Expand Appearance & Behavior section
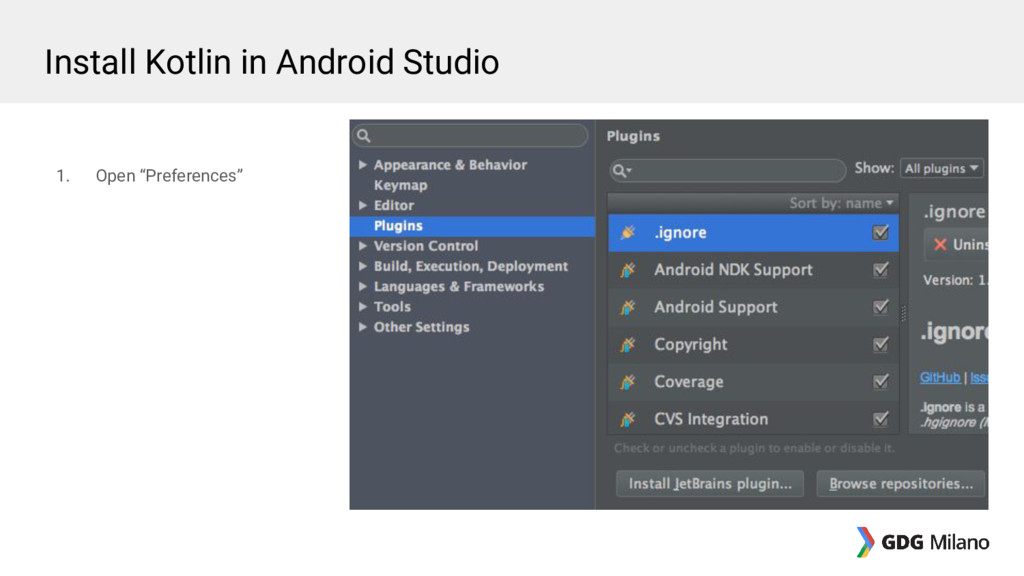Viewport: 1024px width, 576px height. pos(362,165)
